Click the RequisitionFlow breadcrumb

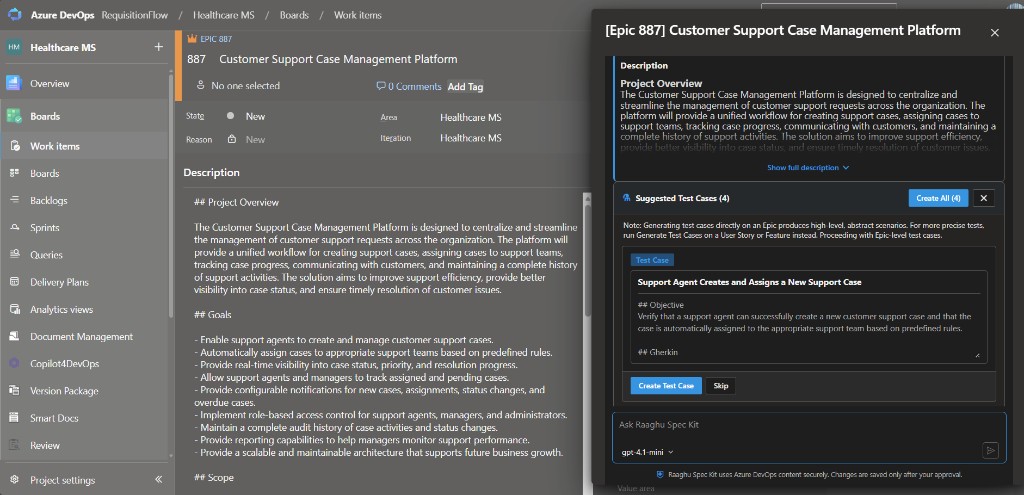(135, 15)
